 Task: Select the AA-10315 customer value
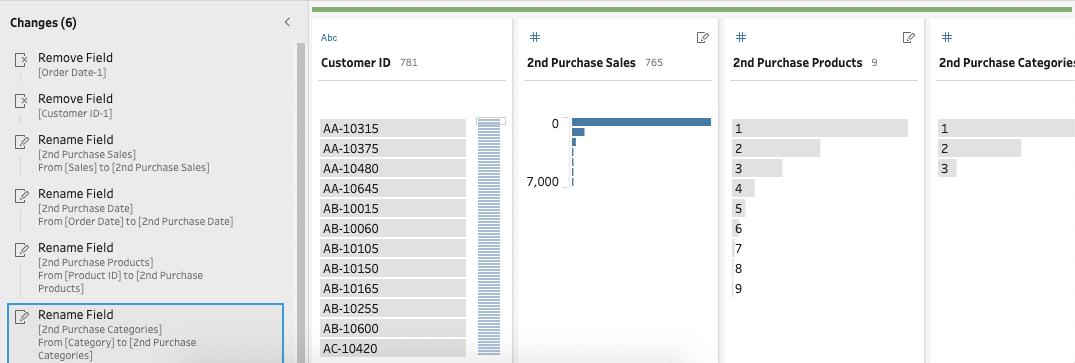pyautogui.click(x=393, y=128)
